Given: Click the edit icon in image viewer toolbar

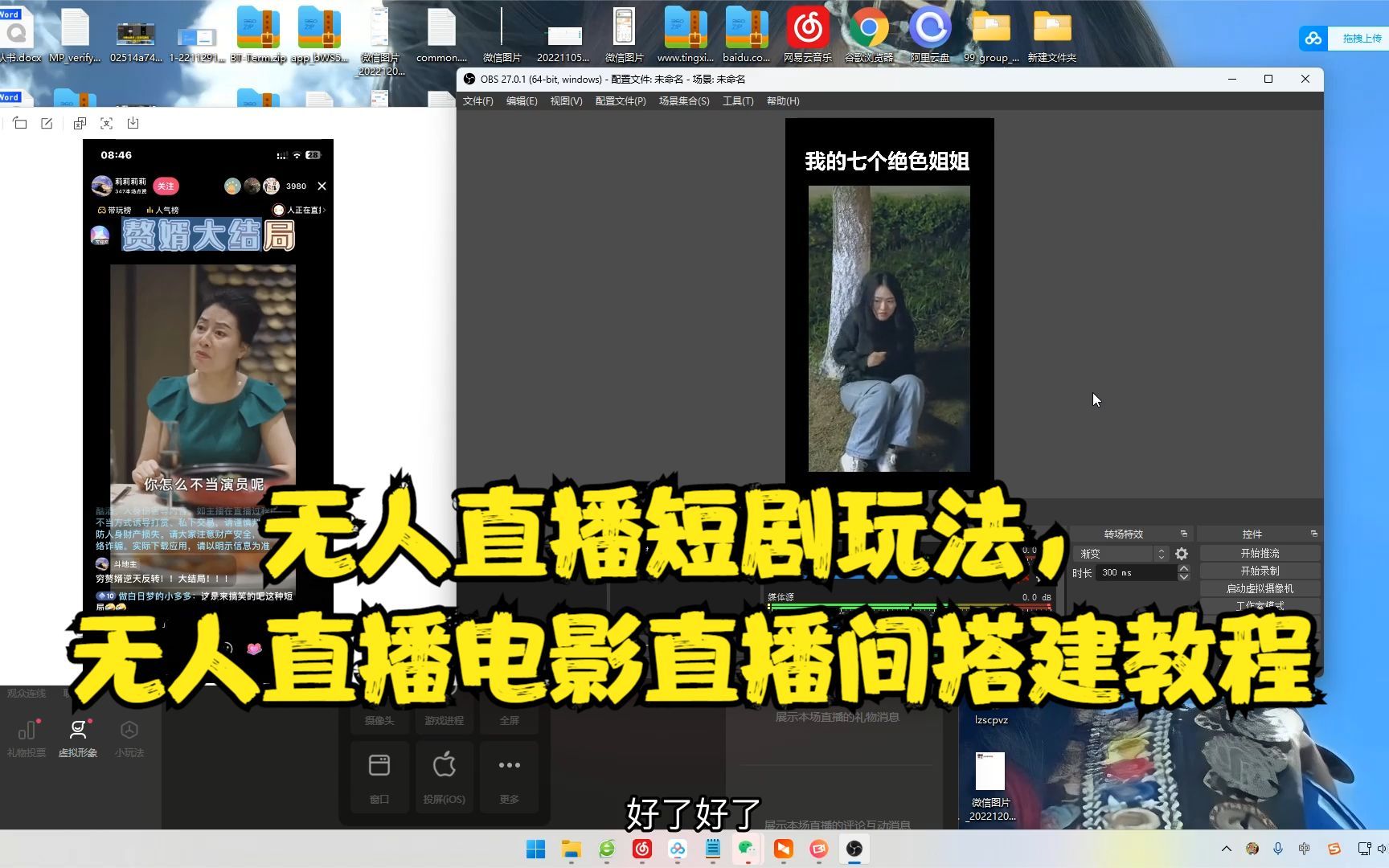Looking at the screenshot, I should pyautogui.click(x=47, y=123).
